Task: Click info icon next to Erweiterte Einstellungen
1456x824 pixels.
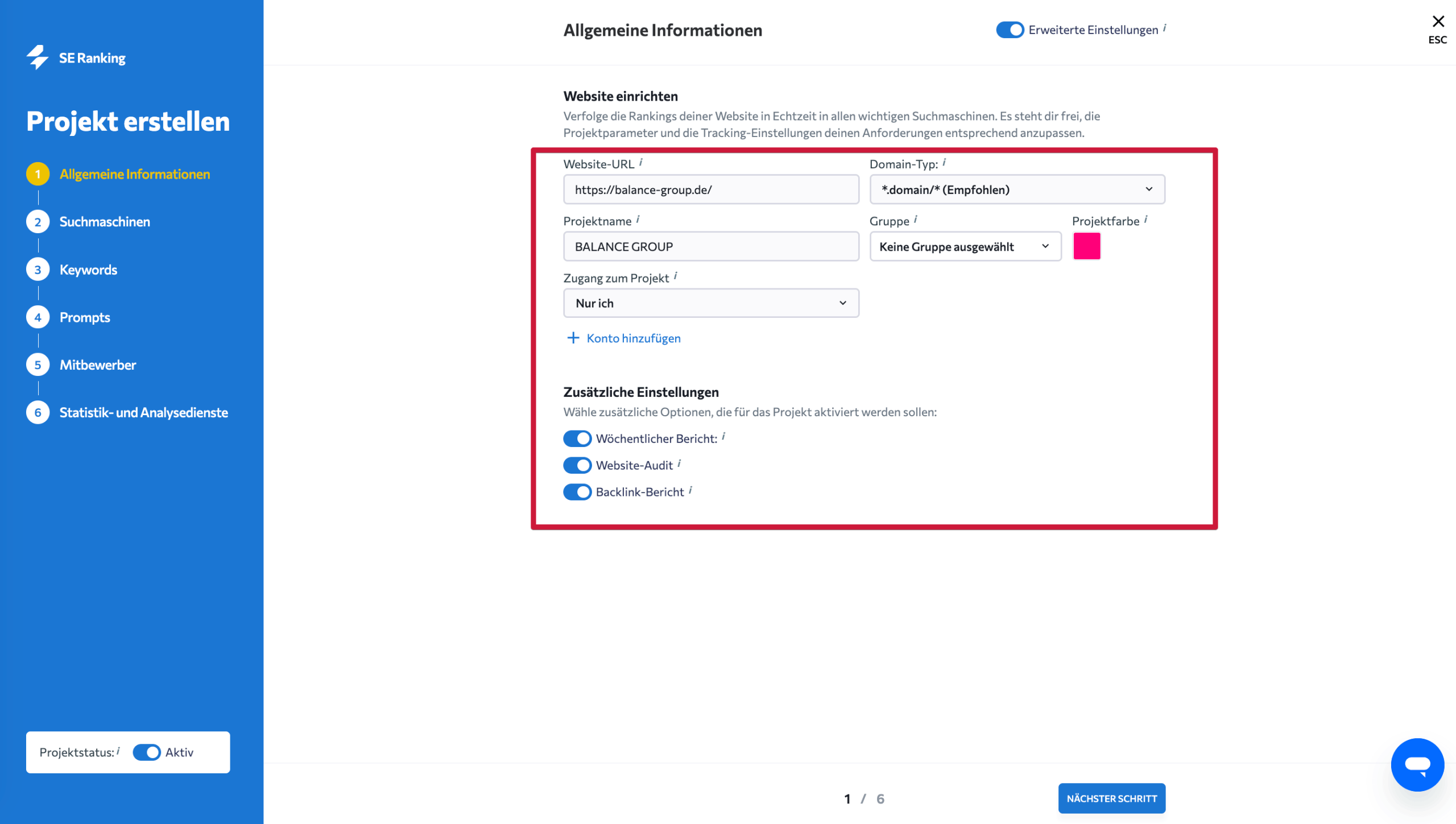Action: (1165, 28)
